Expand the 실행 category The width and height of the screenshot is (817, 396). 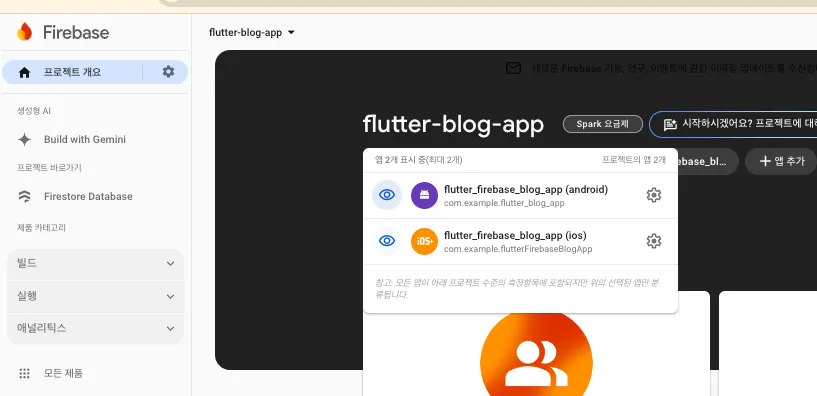click(x=95, y=296)
